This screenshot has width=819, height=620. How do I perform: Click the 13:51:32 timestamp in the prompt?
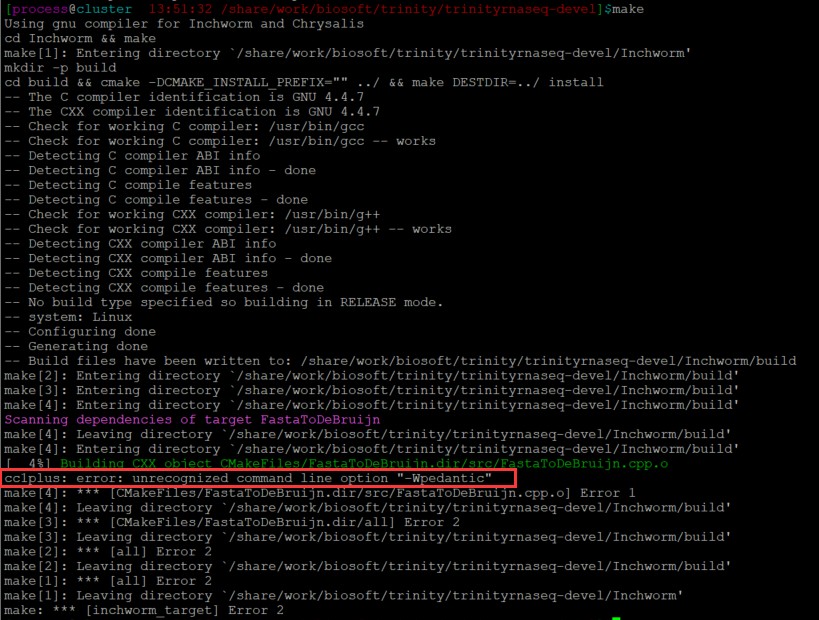coord(180,9)
